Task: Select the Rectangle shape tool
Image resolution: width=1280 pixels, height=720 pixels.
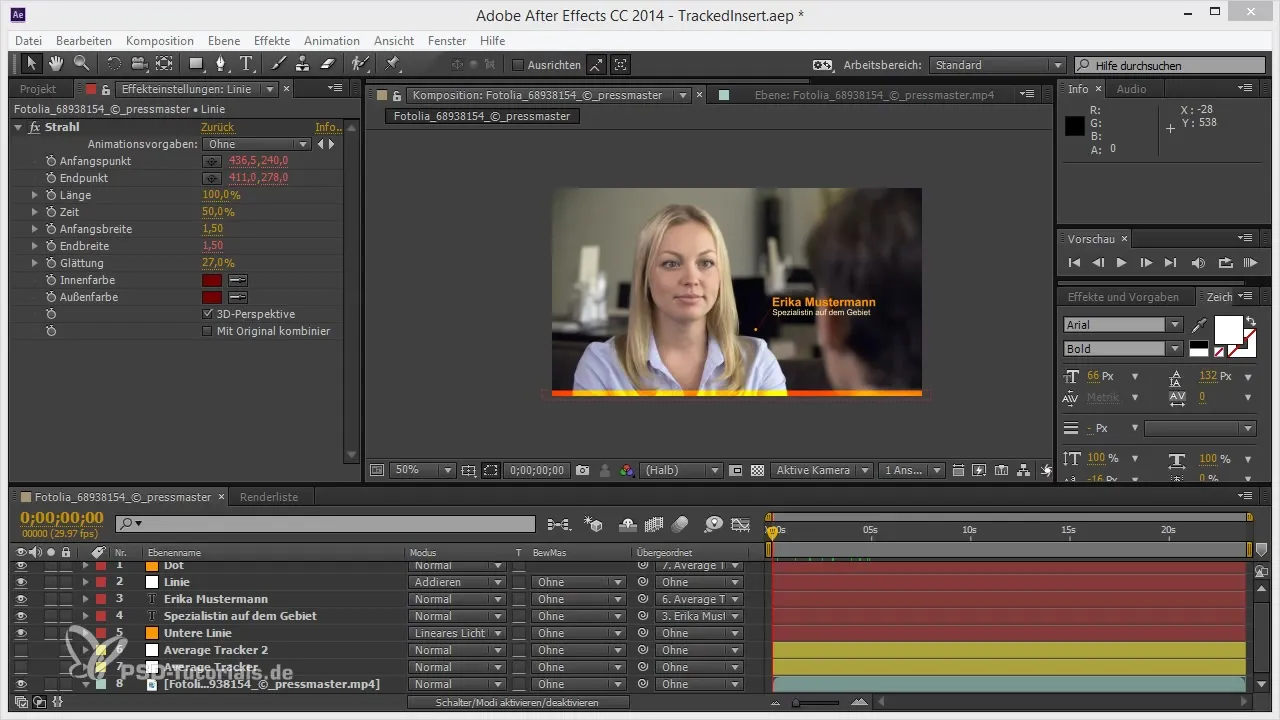Action: [196, 64]
